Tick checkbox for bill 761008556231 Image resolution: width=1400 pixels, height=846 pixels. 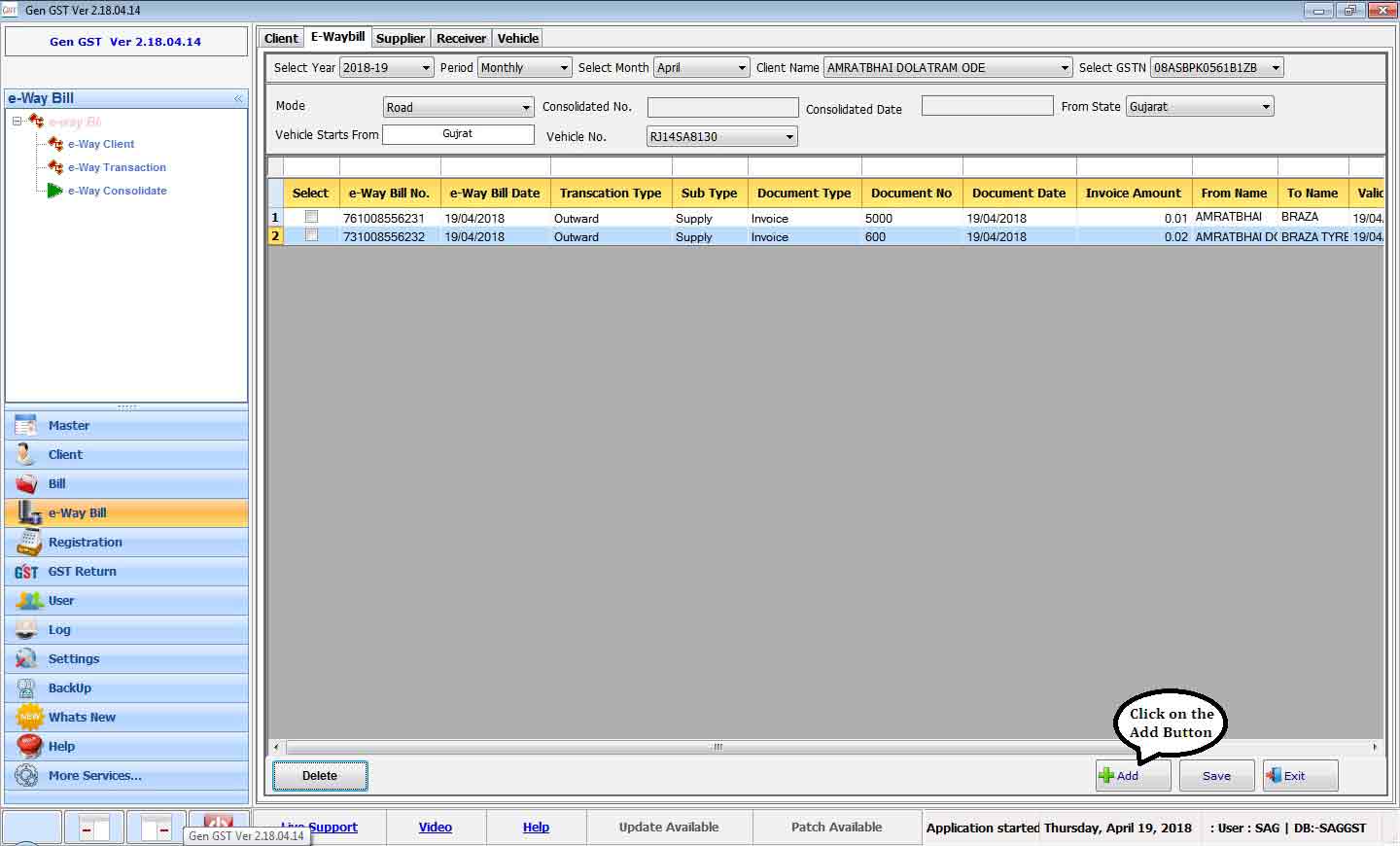311,217
